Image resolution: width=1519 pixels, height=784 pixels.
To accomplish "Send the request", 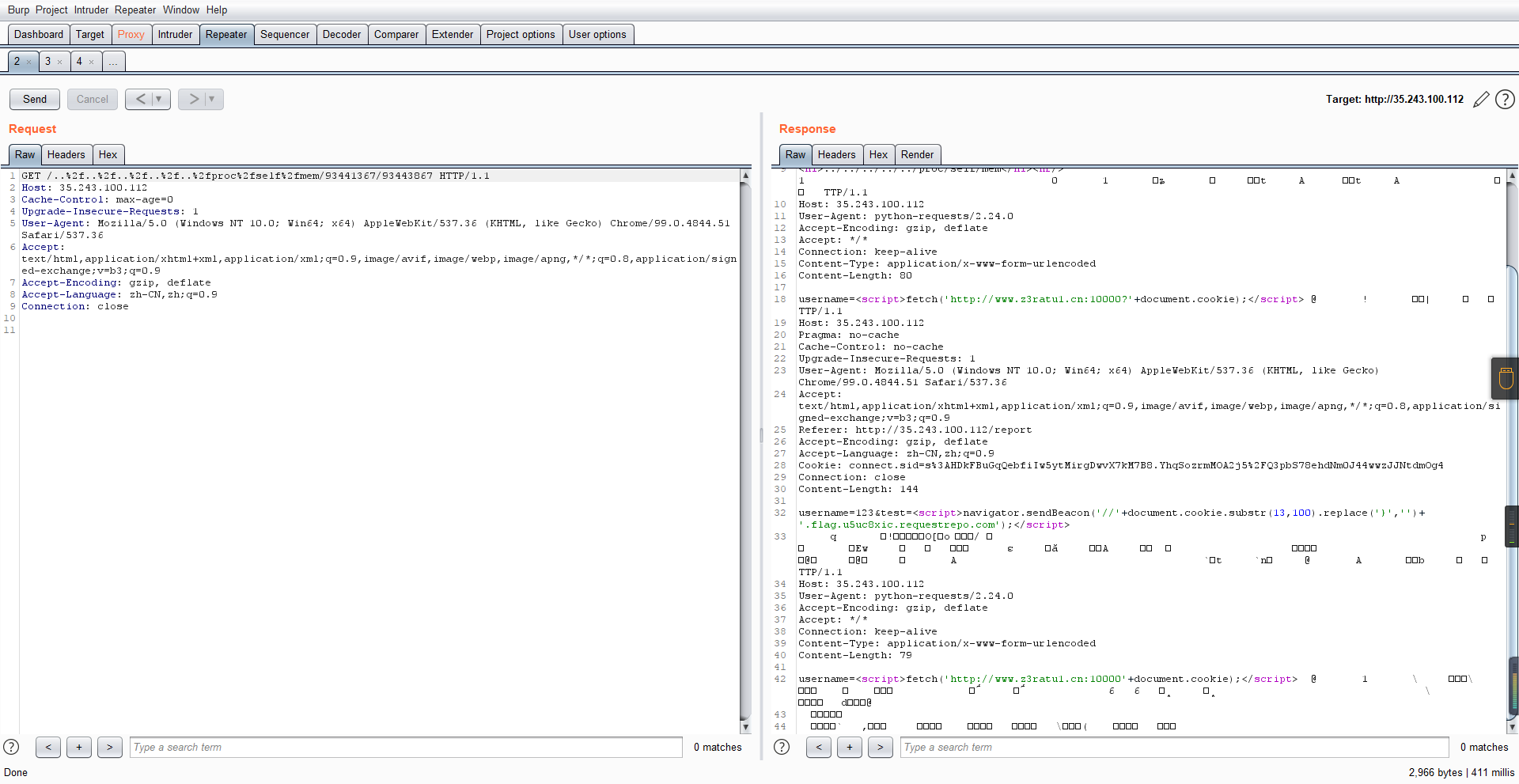I will 35,99.
